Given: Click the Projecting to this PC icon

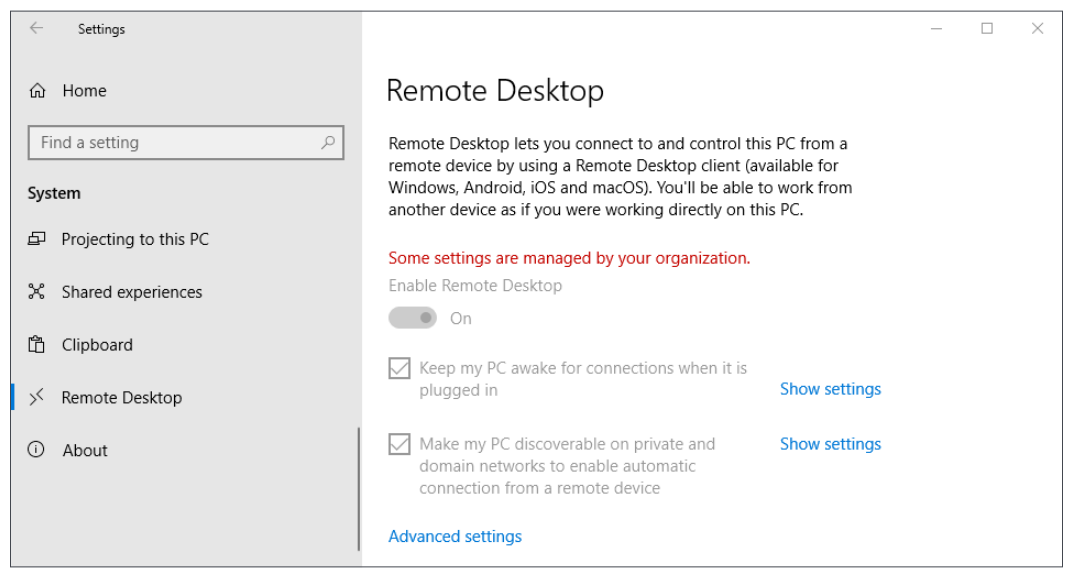Looking at the screenshot, I should point(37,239).
